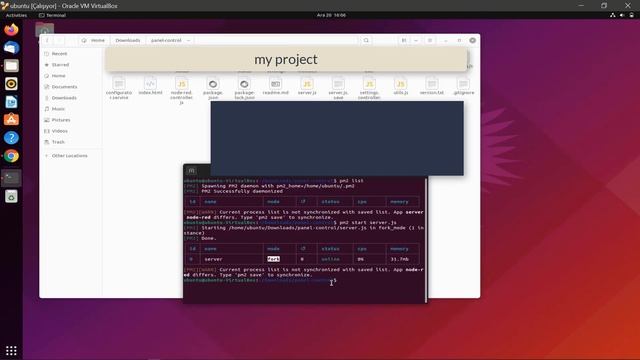Select the server.js file icon

[307, 84]
